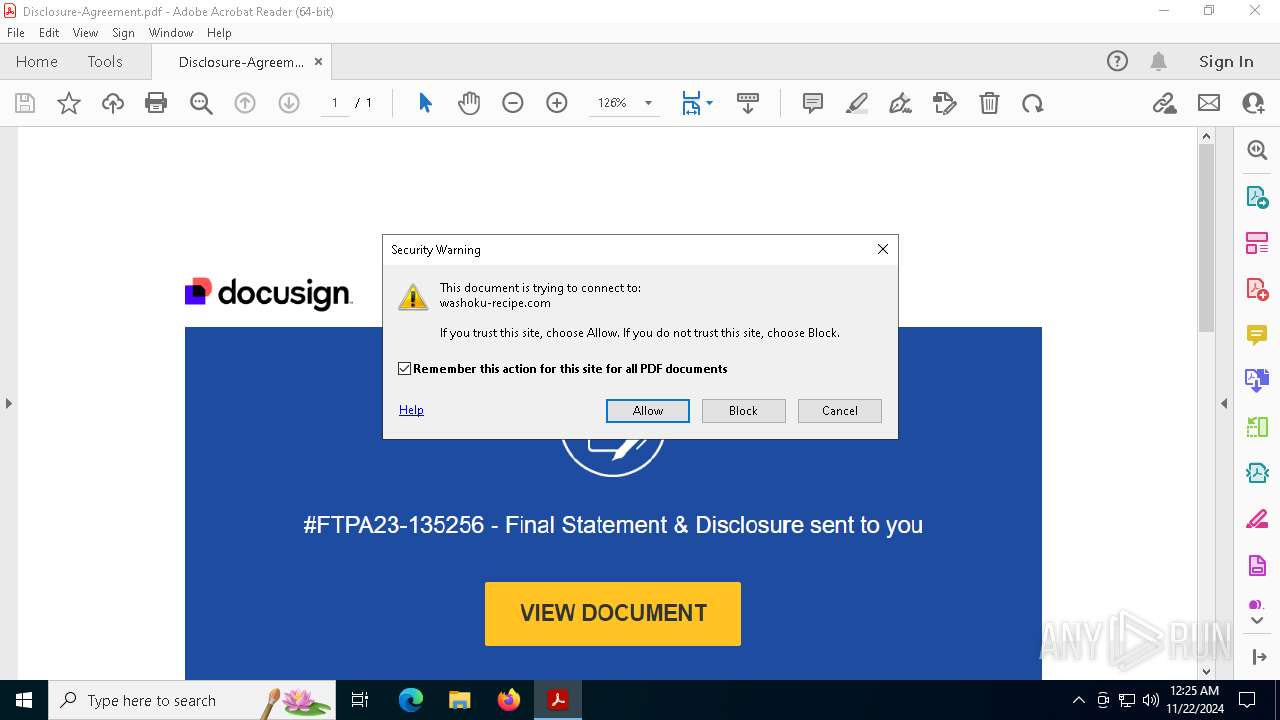Switch to the Home tab

point(37,61)
